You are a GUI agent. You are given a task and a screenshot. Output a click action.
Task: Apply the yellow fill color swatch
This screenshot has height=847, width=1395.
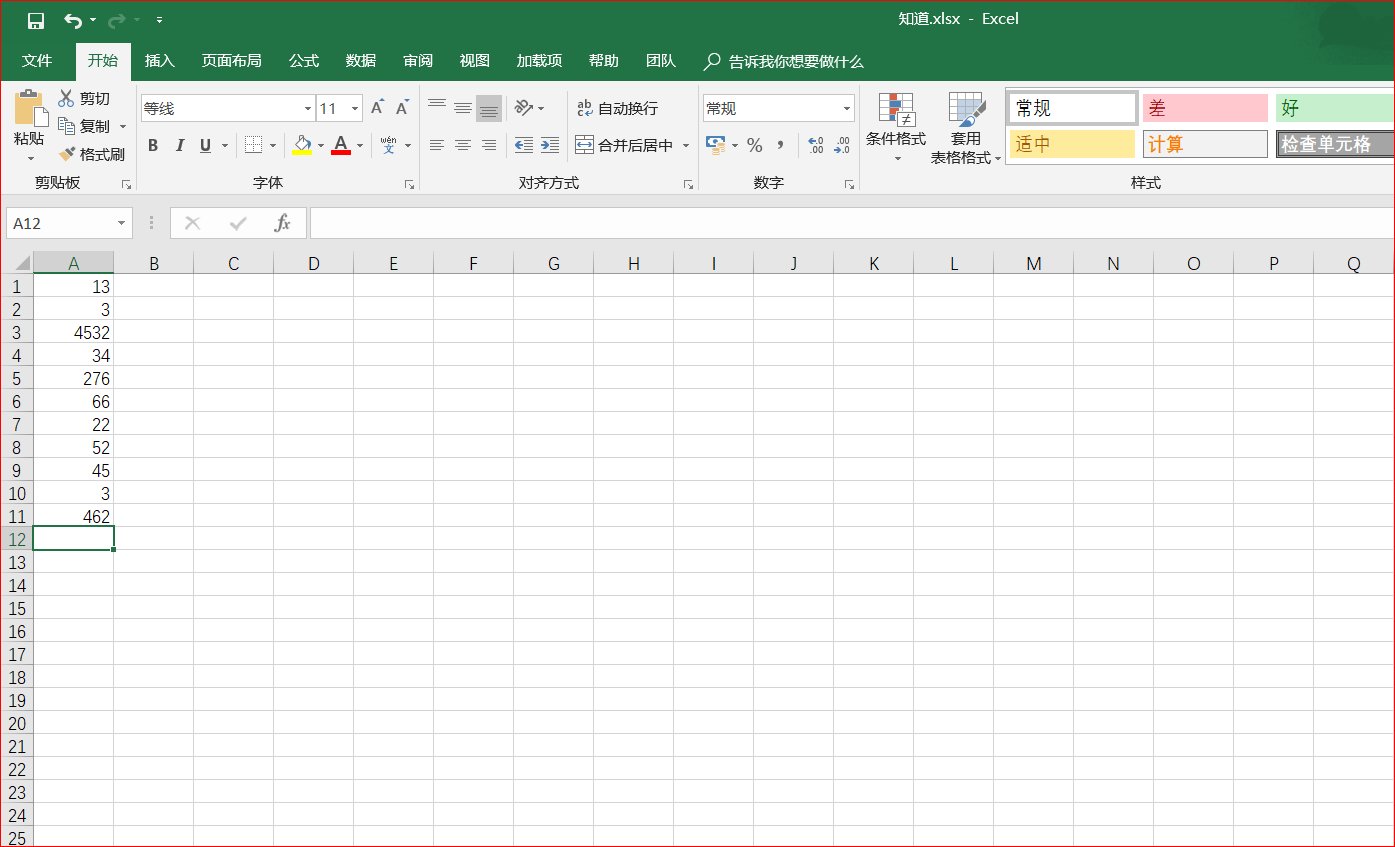302,145
